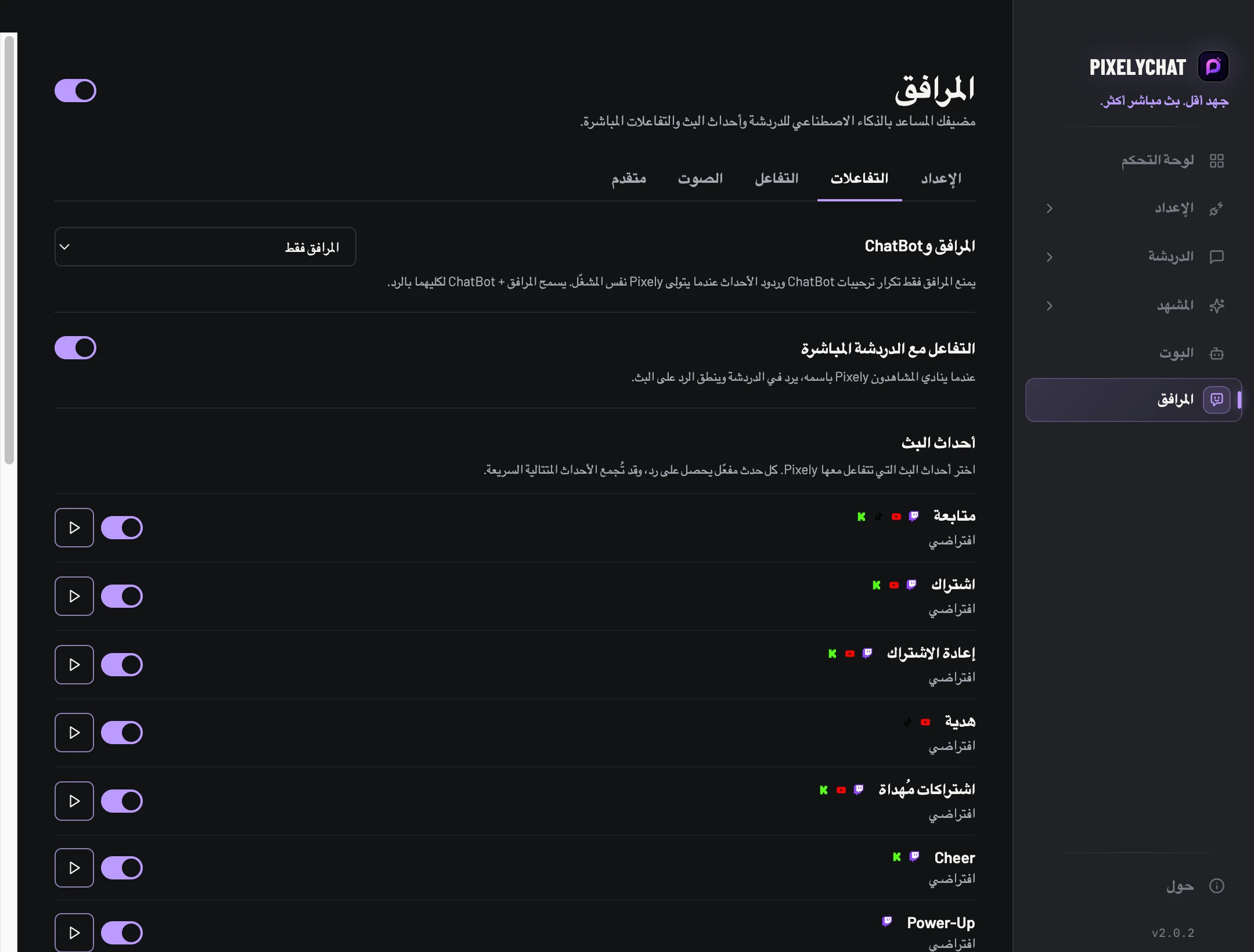Click the v2.0.2 version label
This screenshot has width=1254, height=952.
click(x=1173, y=933)
